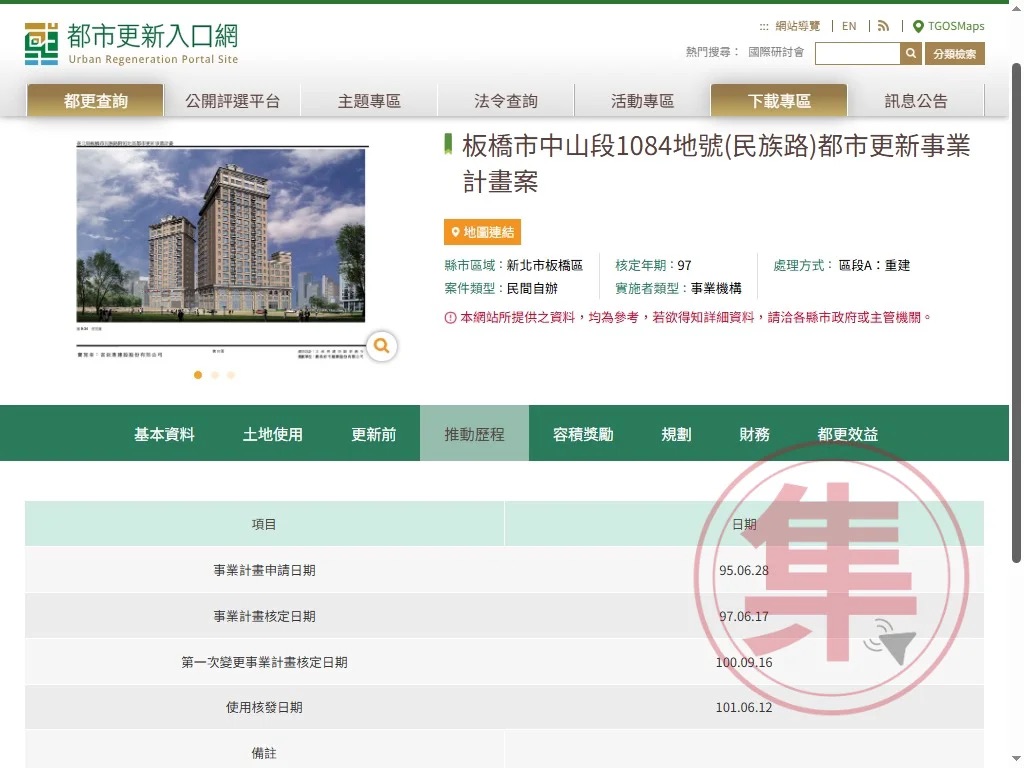Open the 法令查詢 menu

point(506,101)
